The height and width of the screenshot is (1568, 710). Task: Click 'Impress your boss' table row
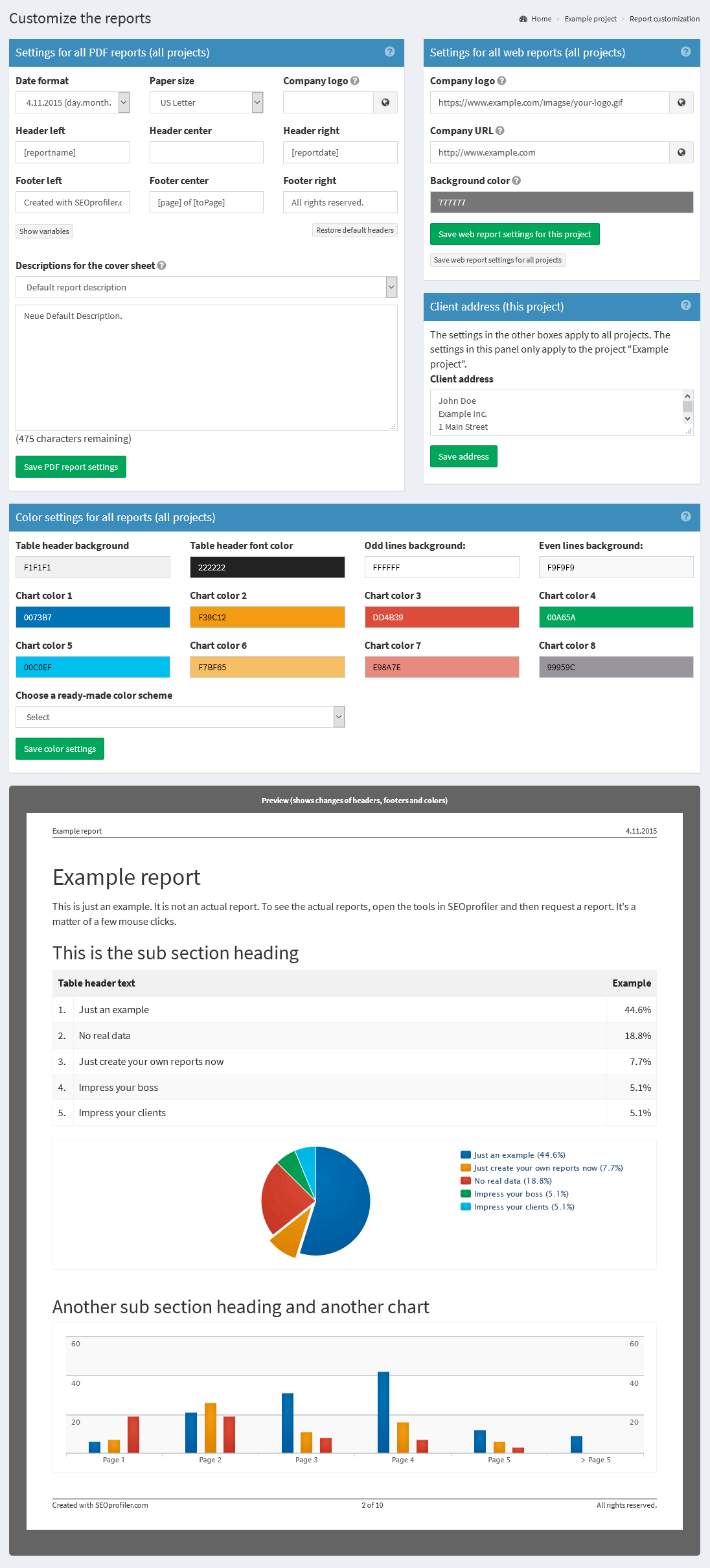[x=354, y=1087]
